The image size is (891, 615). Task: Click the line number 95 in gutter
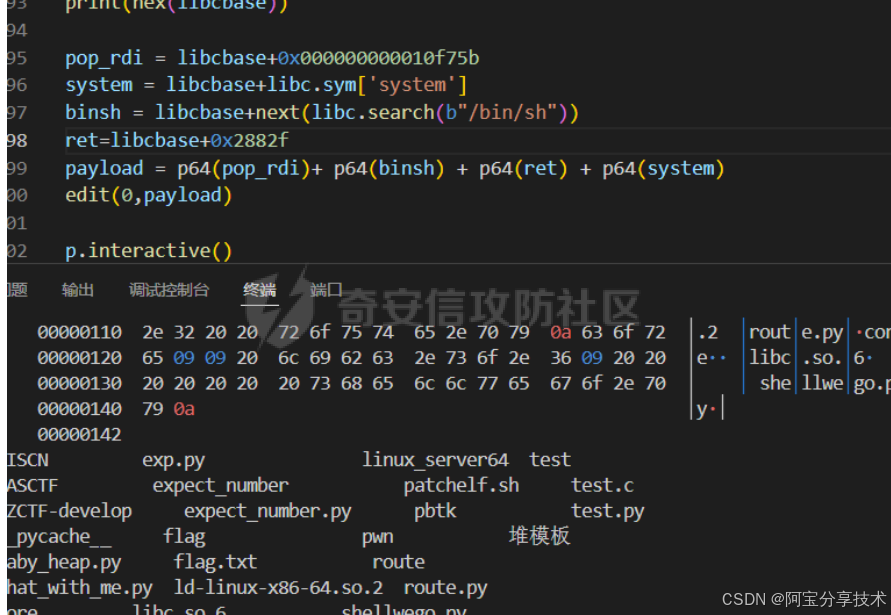[16, 58]
